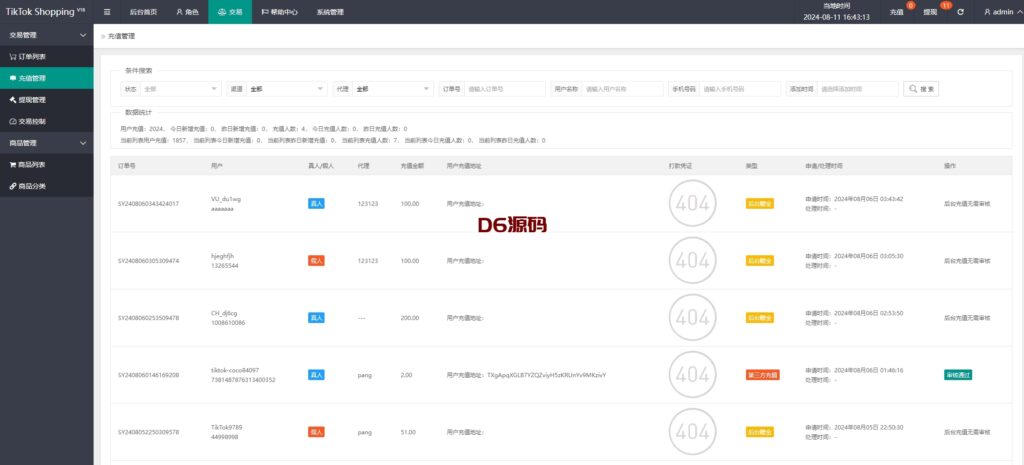Click the 申请/处理时间 column header

click(x=824, y=166)
